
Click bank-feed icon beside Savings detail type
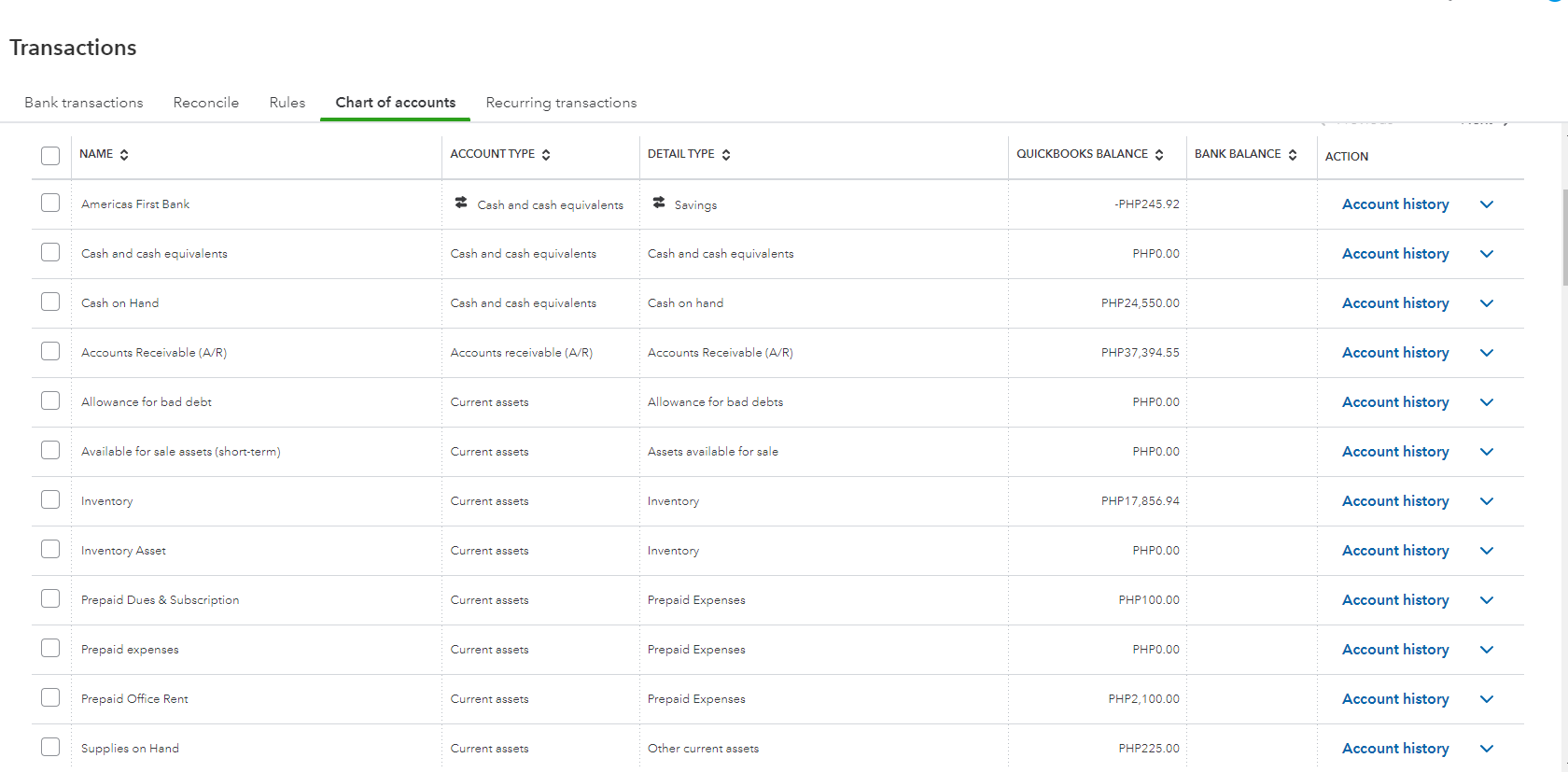pyautogui.click(x=659, y=203)
